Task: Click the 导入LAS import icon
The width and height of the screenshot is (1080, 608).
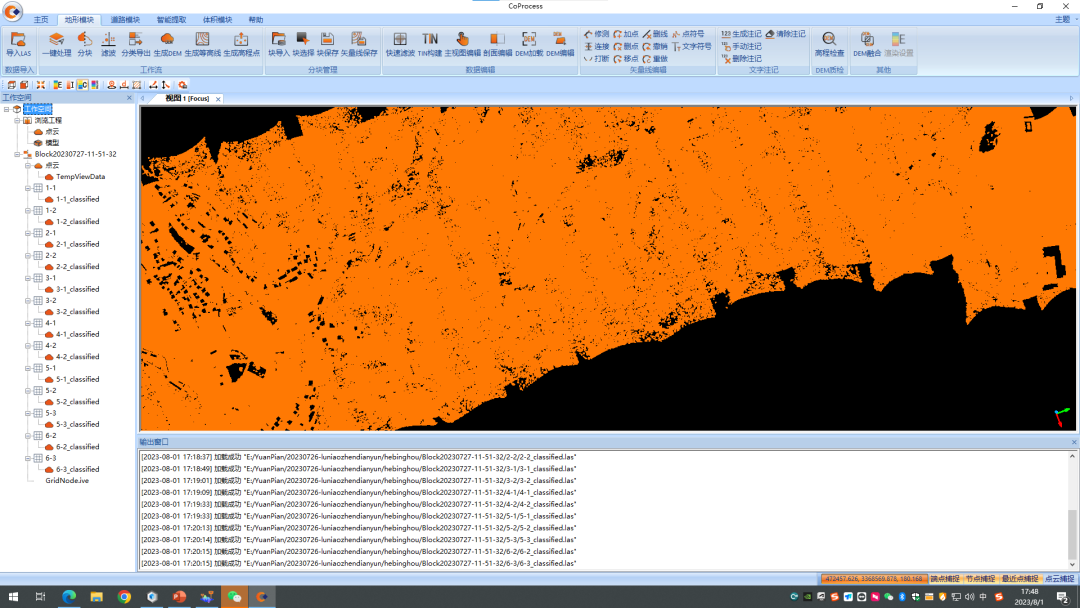Action: 19,44
